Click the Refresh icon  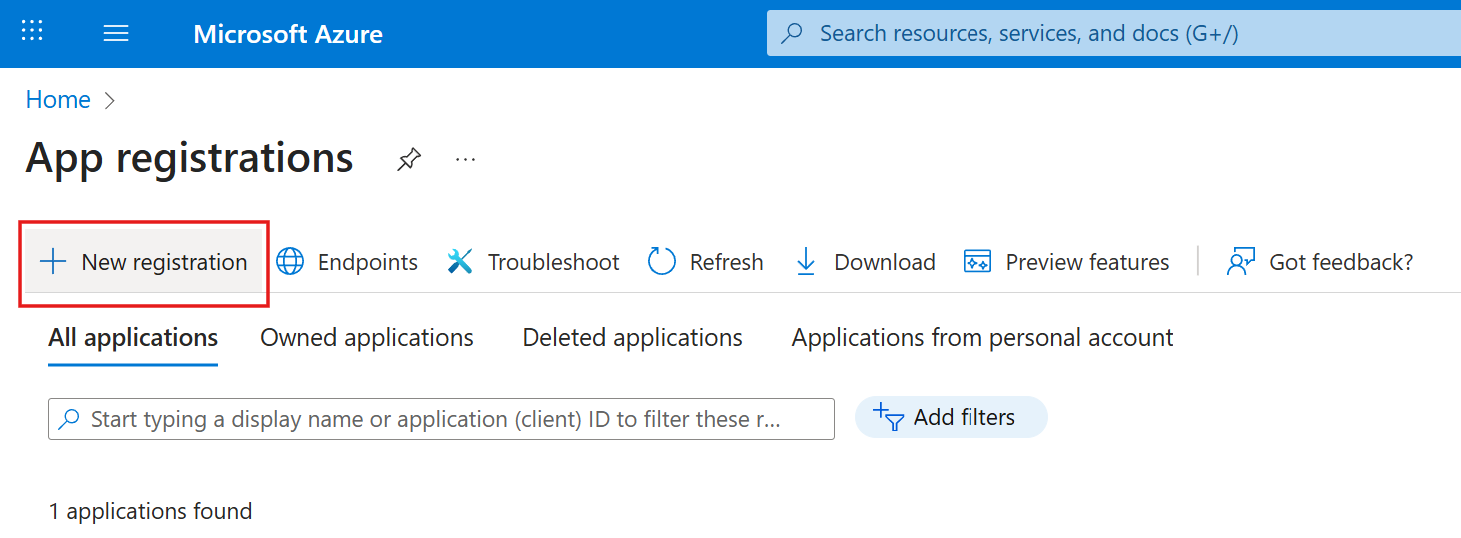click(x=662, y=262)
